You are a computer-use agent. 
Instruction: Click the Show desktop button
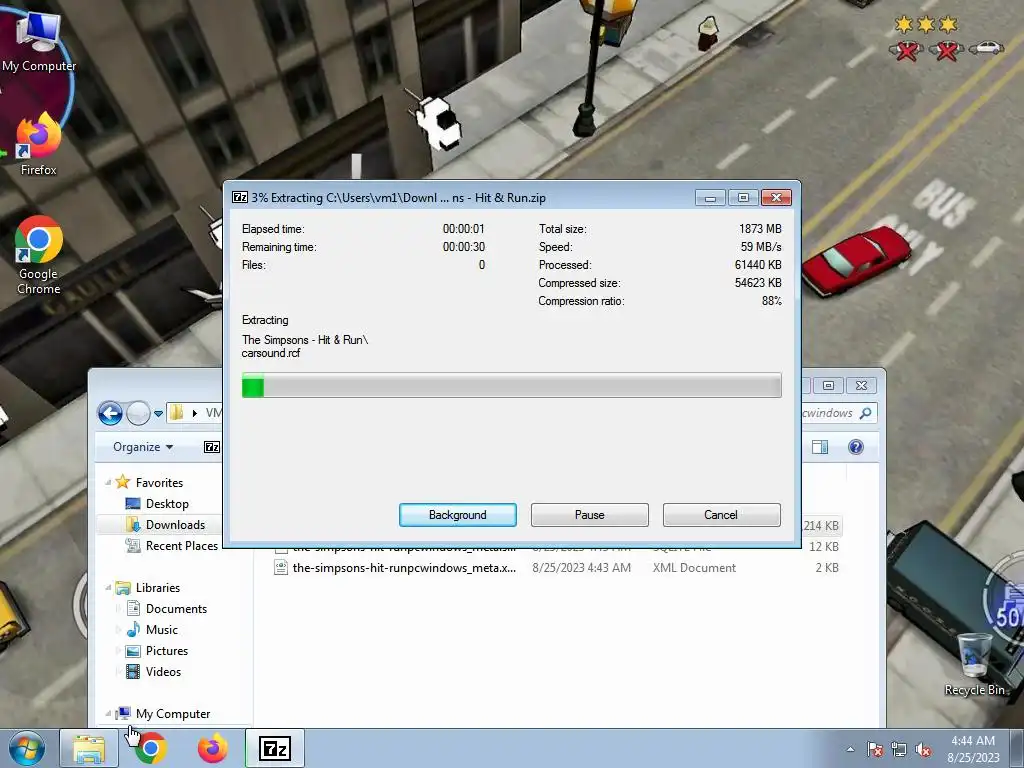pyautogui.click(x=1017, y=748)
